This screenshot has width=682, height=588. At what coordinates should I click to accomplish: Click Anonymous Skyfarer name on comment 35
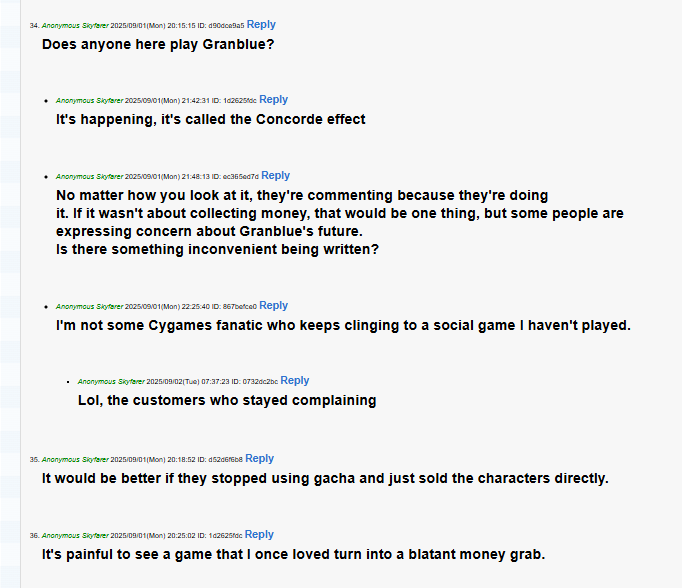click(75, 460)
